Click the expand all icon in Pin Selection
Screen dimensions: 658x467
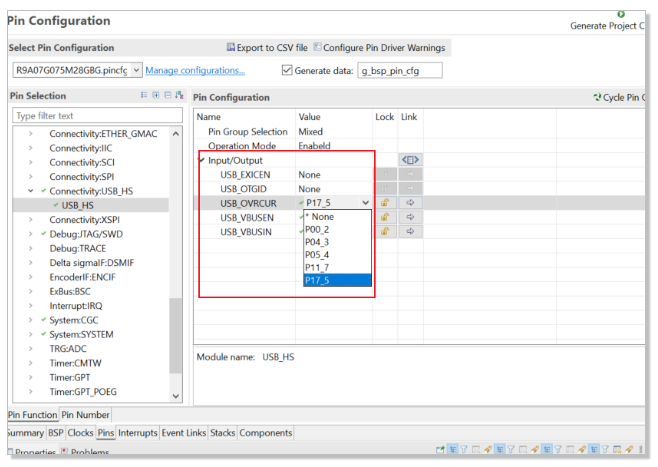point(156,95)
